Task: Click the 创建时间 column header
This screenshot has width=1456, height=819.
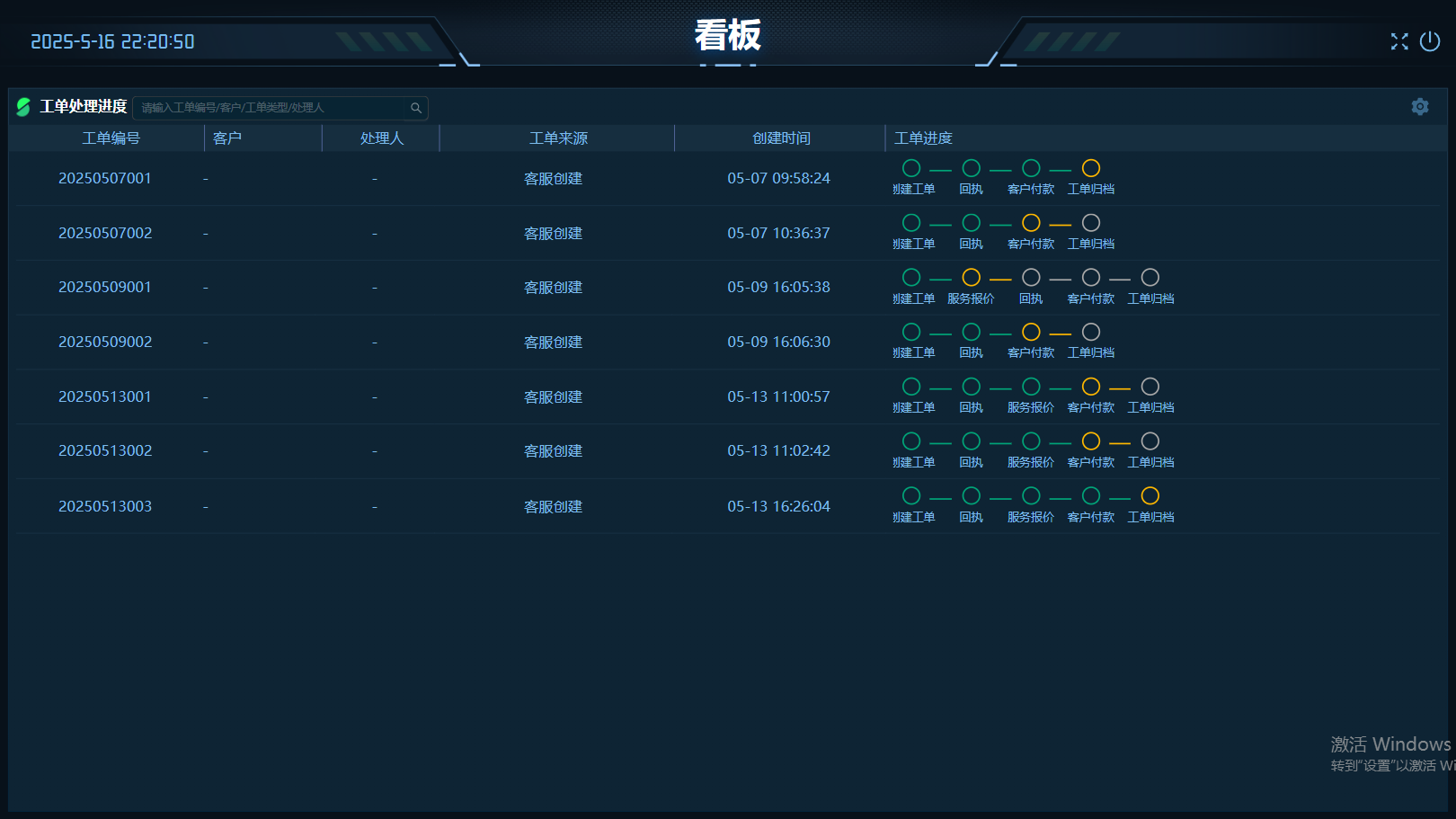Action: (x=780, y=138)
